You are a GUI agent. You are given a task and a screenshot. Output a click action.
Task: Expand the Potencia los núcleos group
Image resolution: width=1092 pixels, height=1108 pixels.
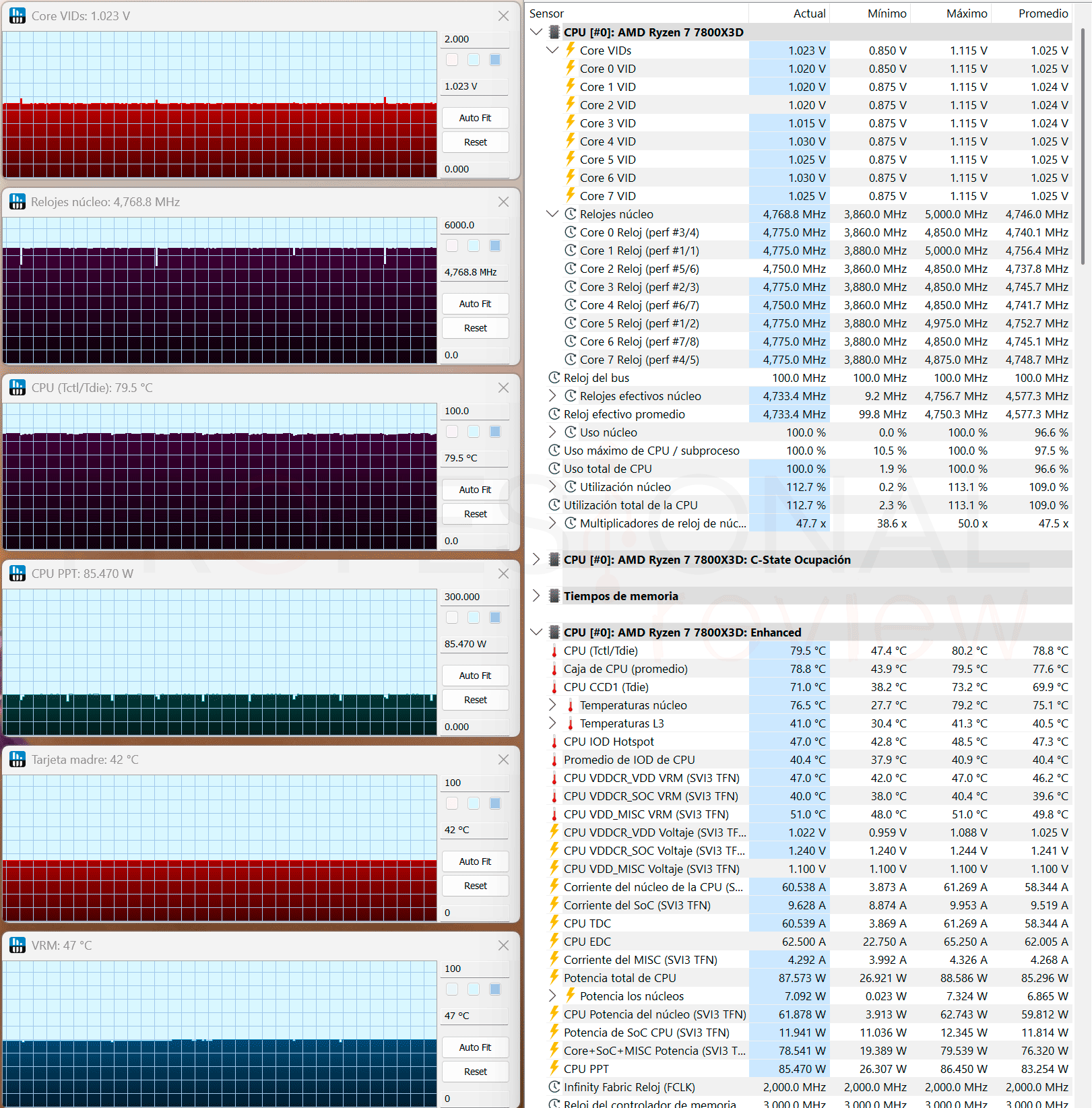[x=552, y=996]
